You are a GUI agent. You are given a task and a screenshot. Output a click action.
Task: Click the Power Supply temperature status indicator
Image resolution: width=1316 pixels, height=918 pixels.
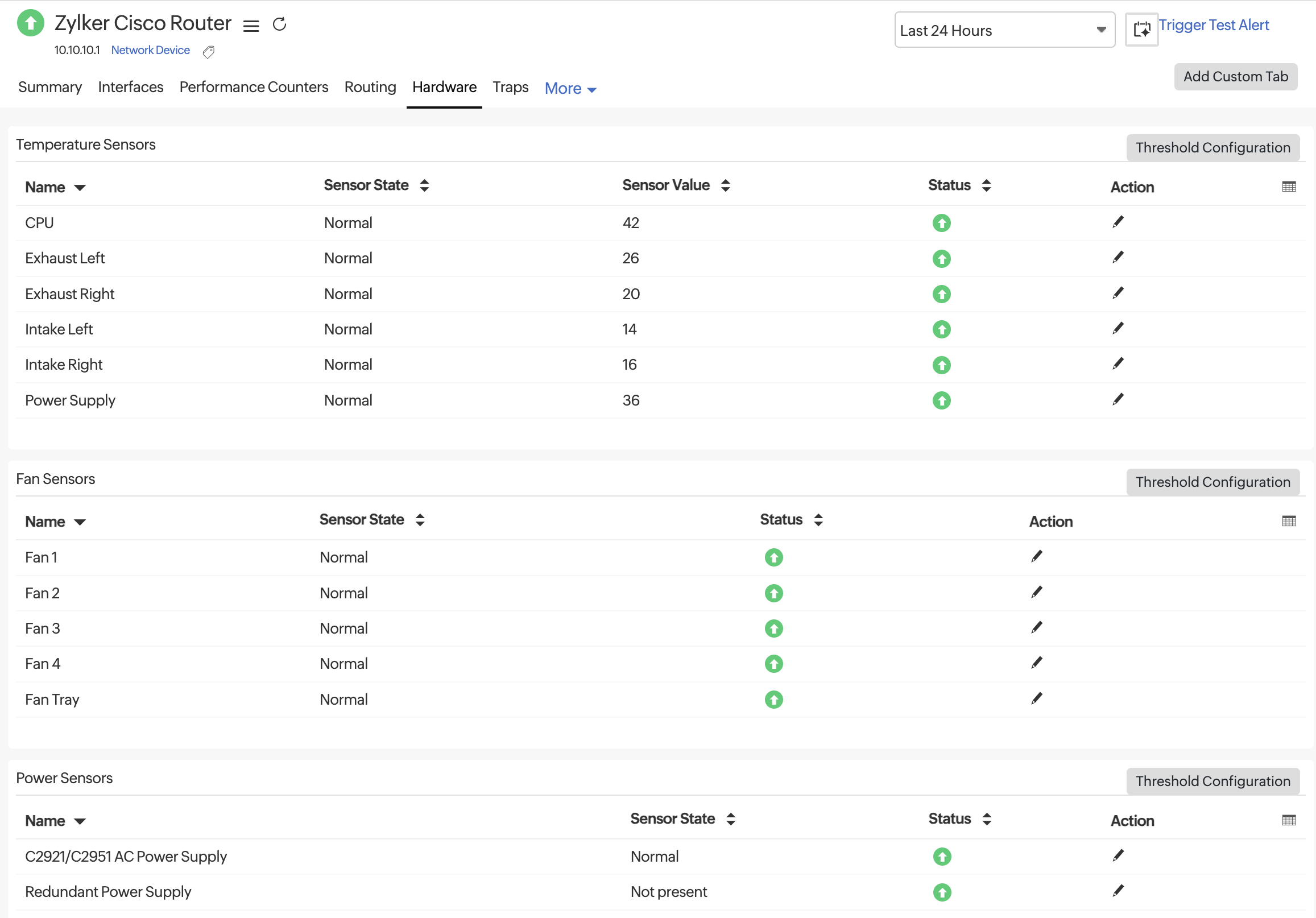[x=941, y=400]
